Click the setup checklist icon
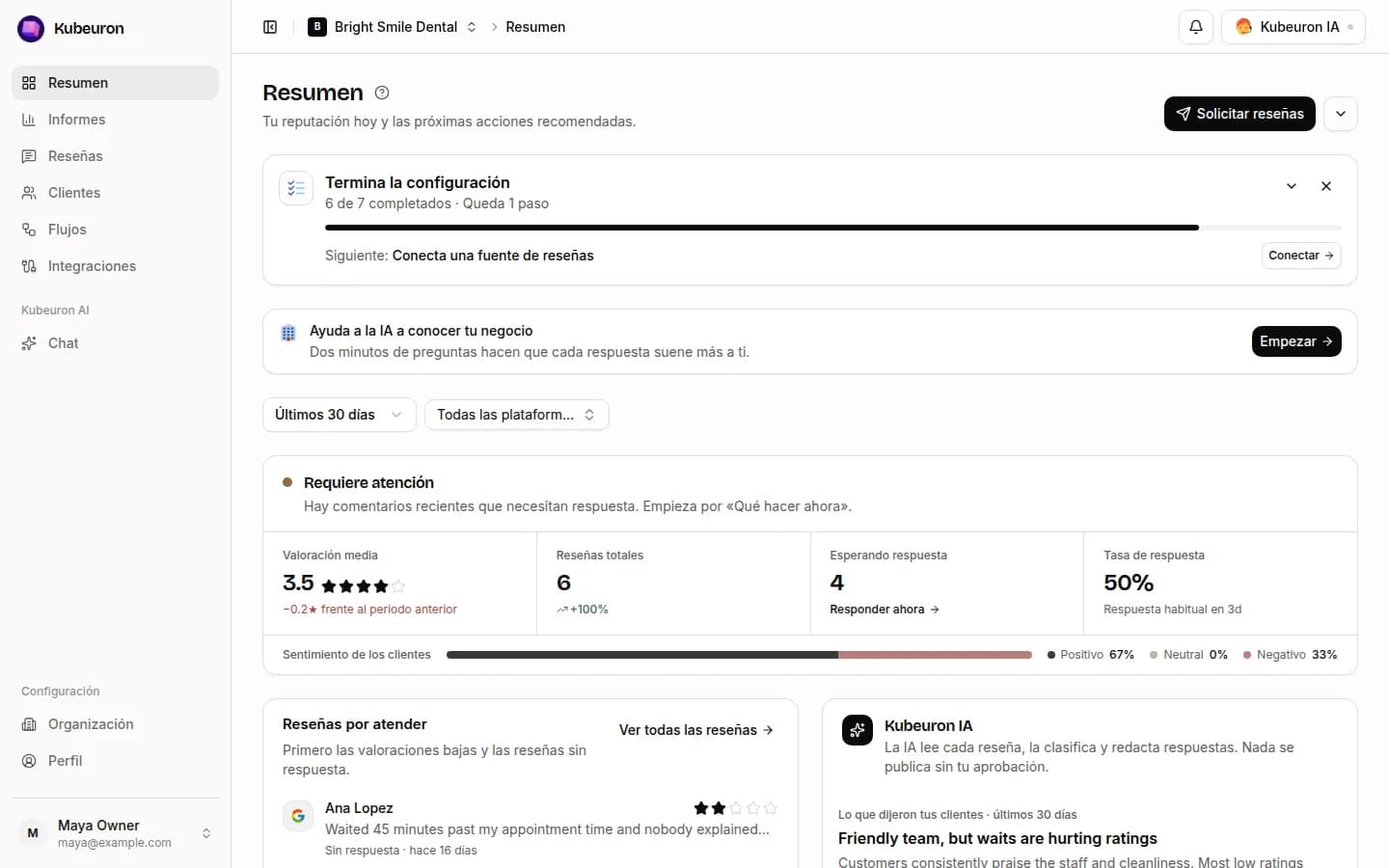Image resolution: width=1389 pixels, height=868 pixels. (296, 188)
